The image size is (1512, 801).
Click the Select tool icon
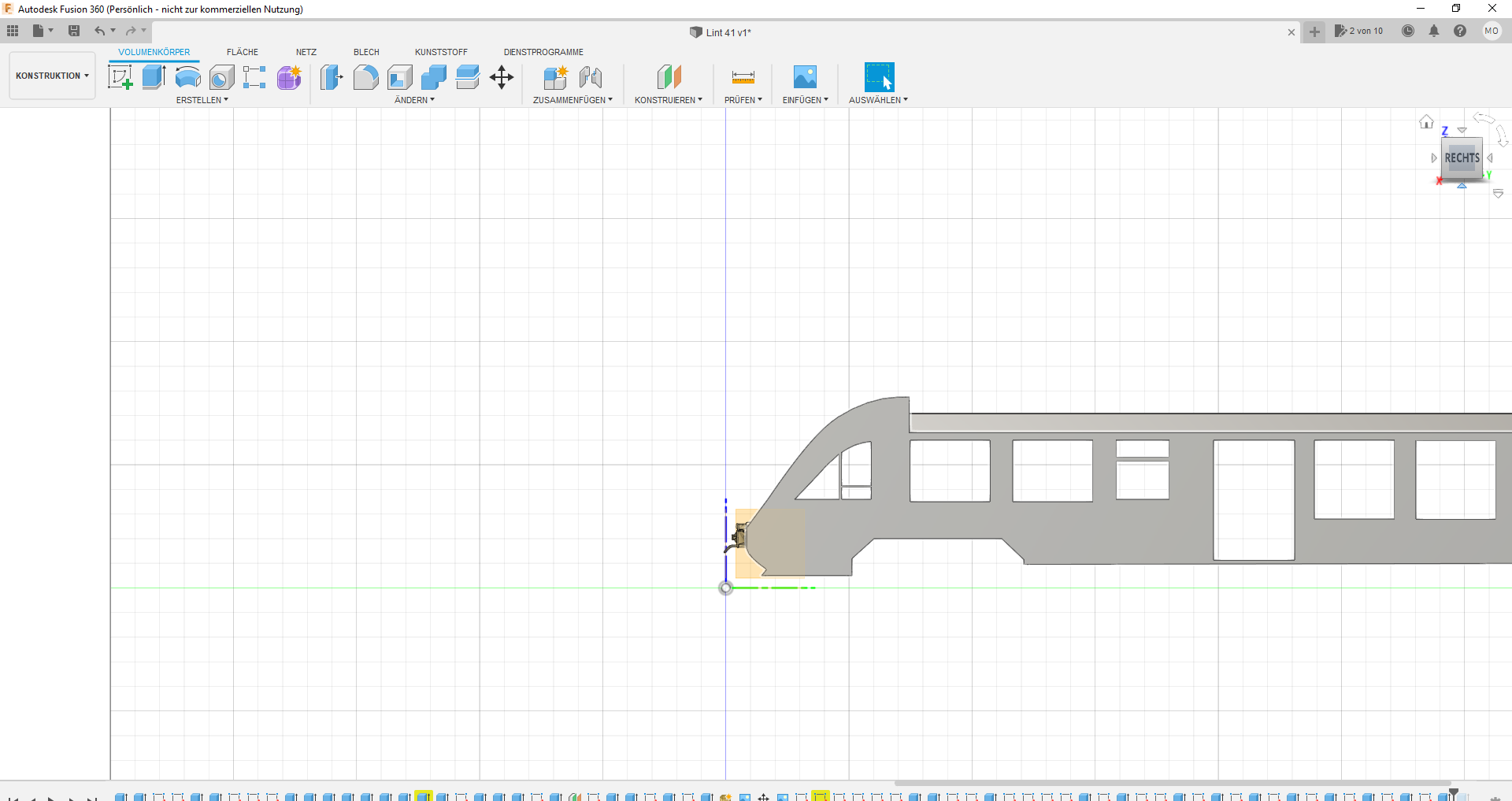coord(880,77)
